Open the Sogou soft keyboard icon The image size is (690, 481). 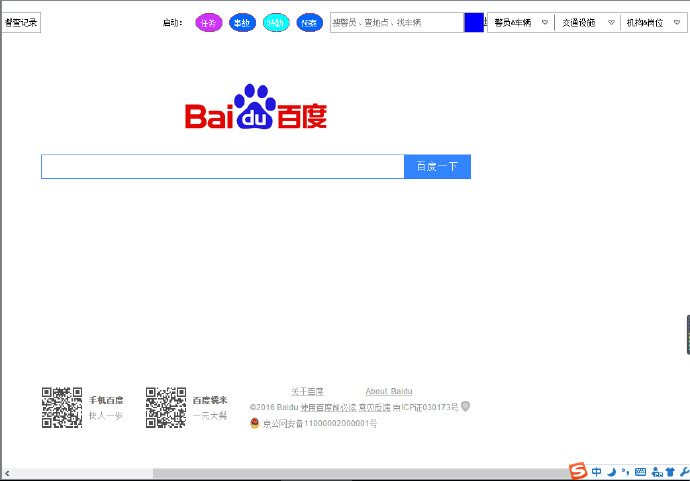(641, 472)
